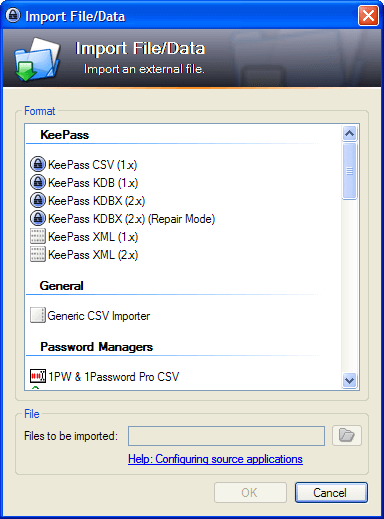Click the scroll down arrow of format list
The width and height of the screenshot is (384, 519).
pyautogui.click(x=349, y=380)
